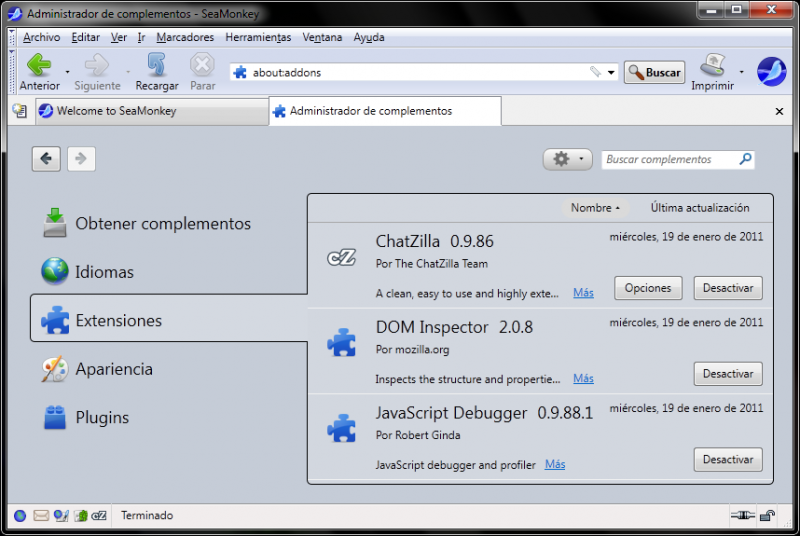Select the Plugins category
The width and height of the screenshot is (800, 536).
pos(168,417)
